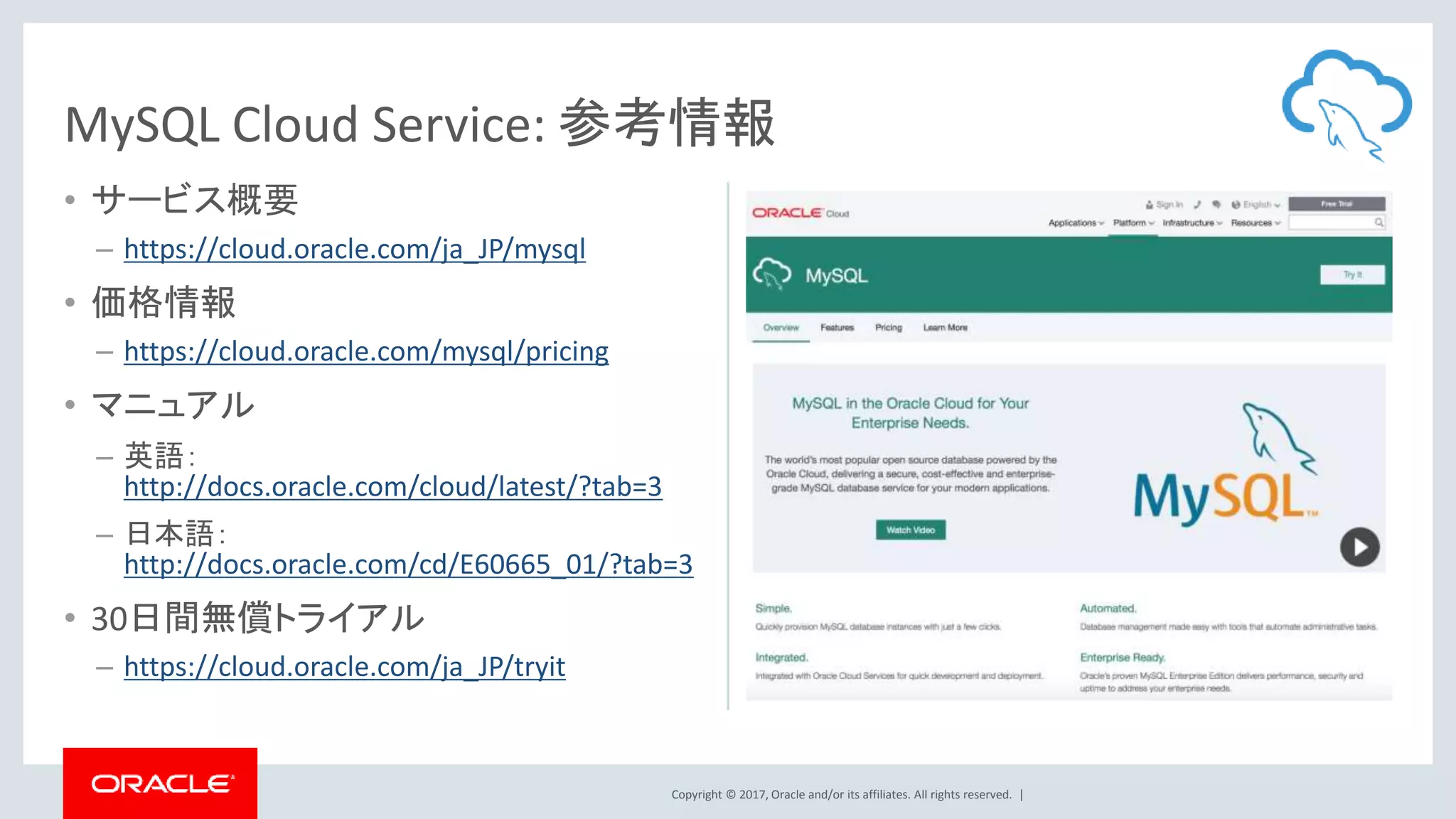The image size is (1456, 819).
Task: Open the English language dropdown
Action: pyautogui.click(x=1256, y=205)
